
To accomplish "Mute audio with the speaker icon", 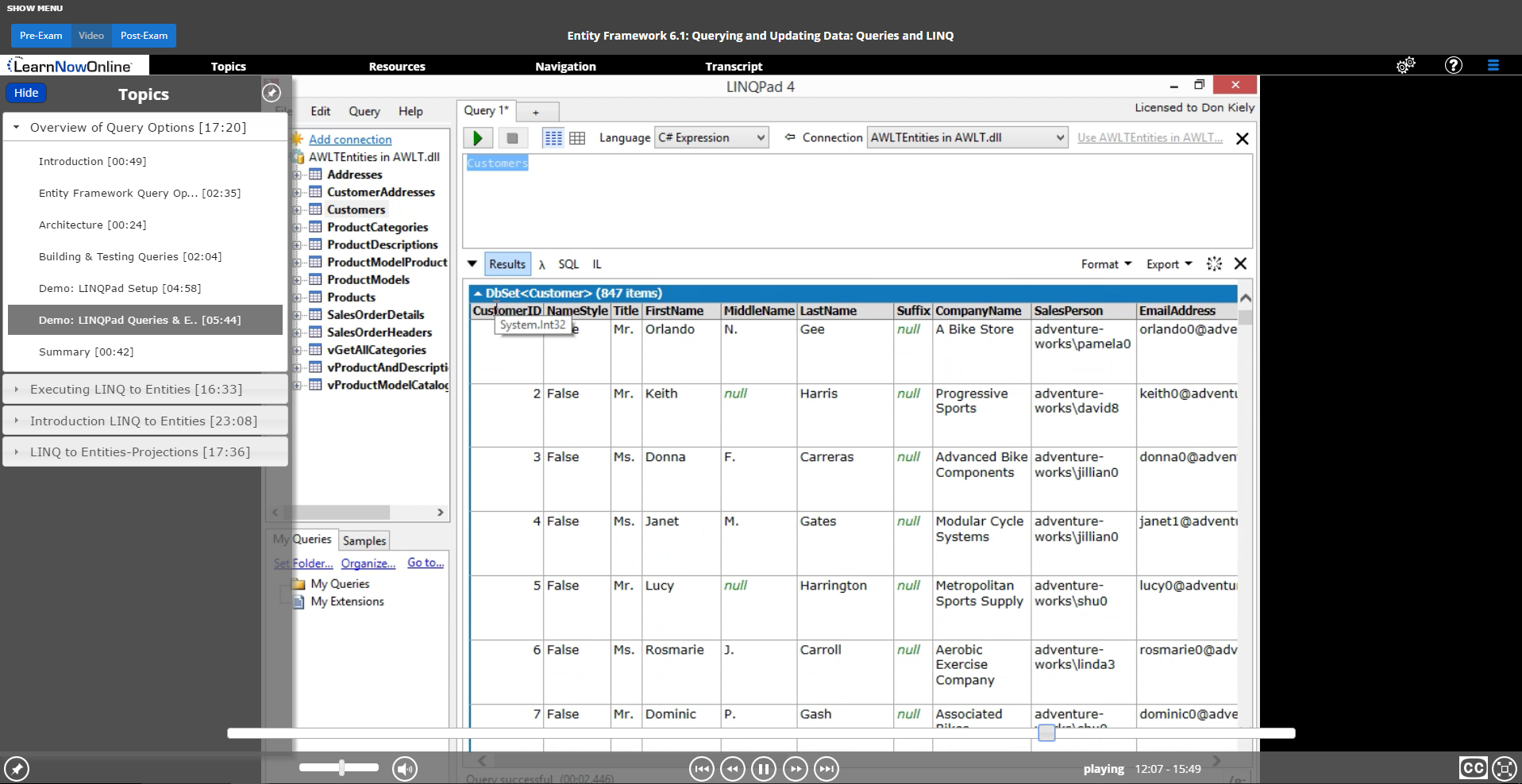I will pos(405,768).
